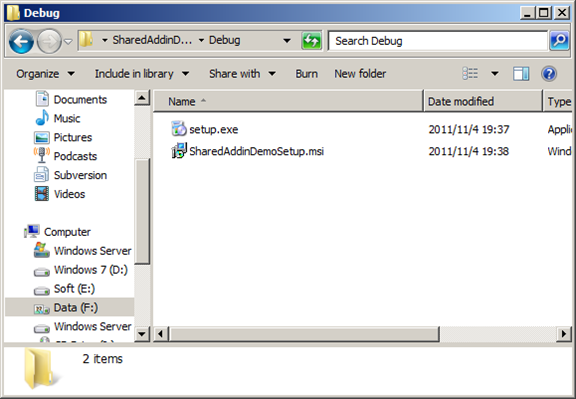The height and width of the screenshot is (399, 576).
Task: Select Computer in navigation pane
Action: point(67,232)
